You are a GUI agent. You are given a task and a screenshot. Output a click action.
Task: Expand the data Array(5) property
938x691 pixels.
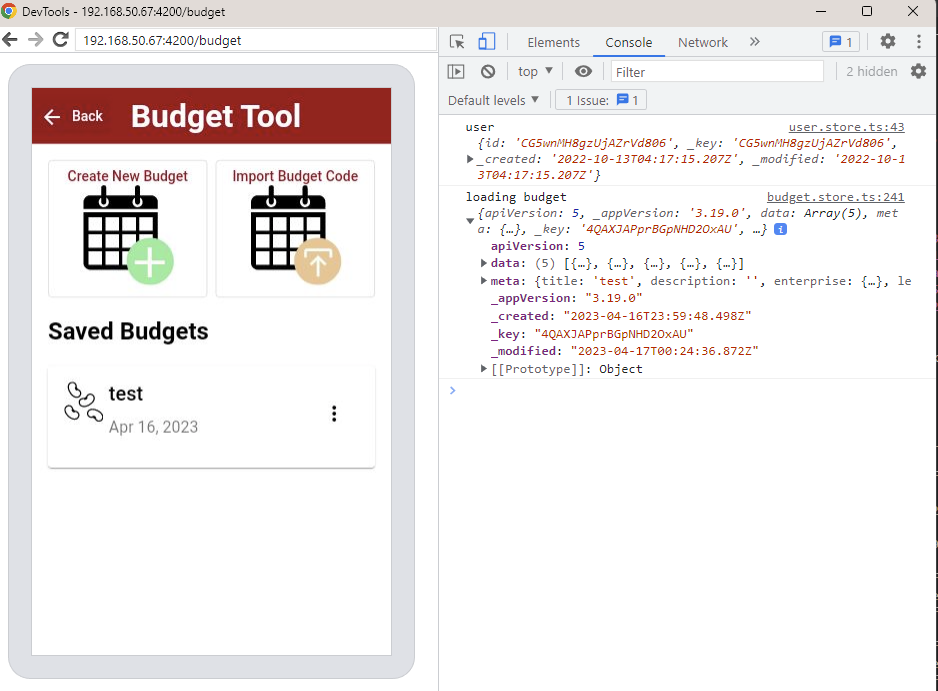pos(486,264)
